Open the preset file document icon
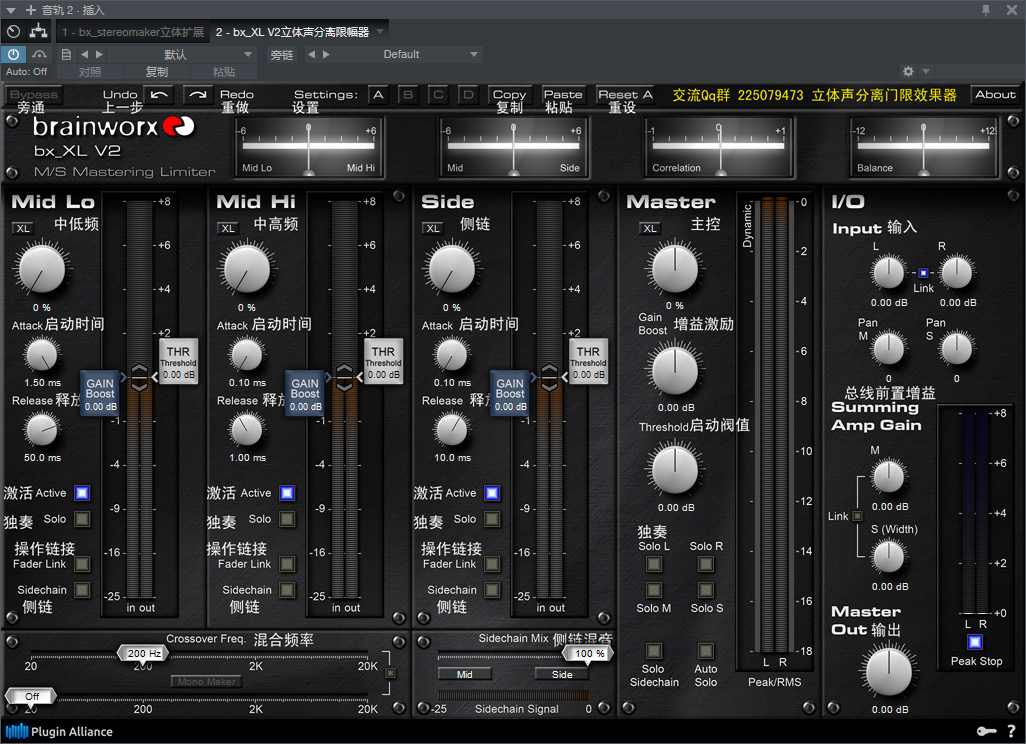 (65, 54)
